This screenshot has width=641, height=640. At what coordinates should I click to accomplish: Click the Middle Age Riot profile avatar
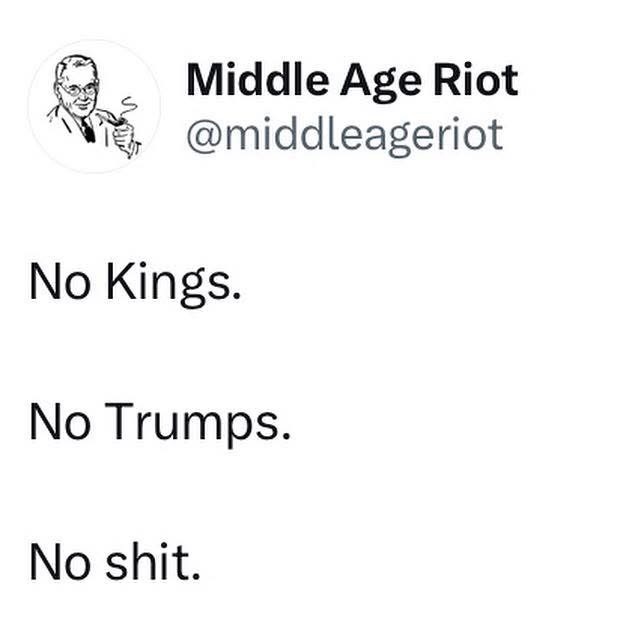click(93, 107)
